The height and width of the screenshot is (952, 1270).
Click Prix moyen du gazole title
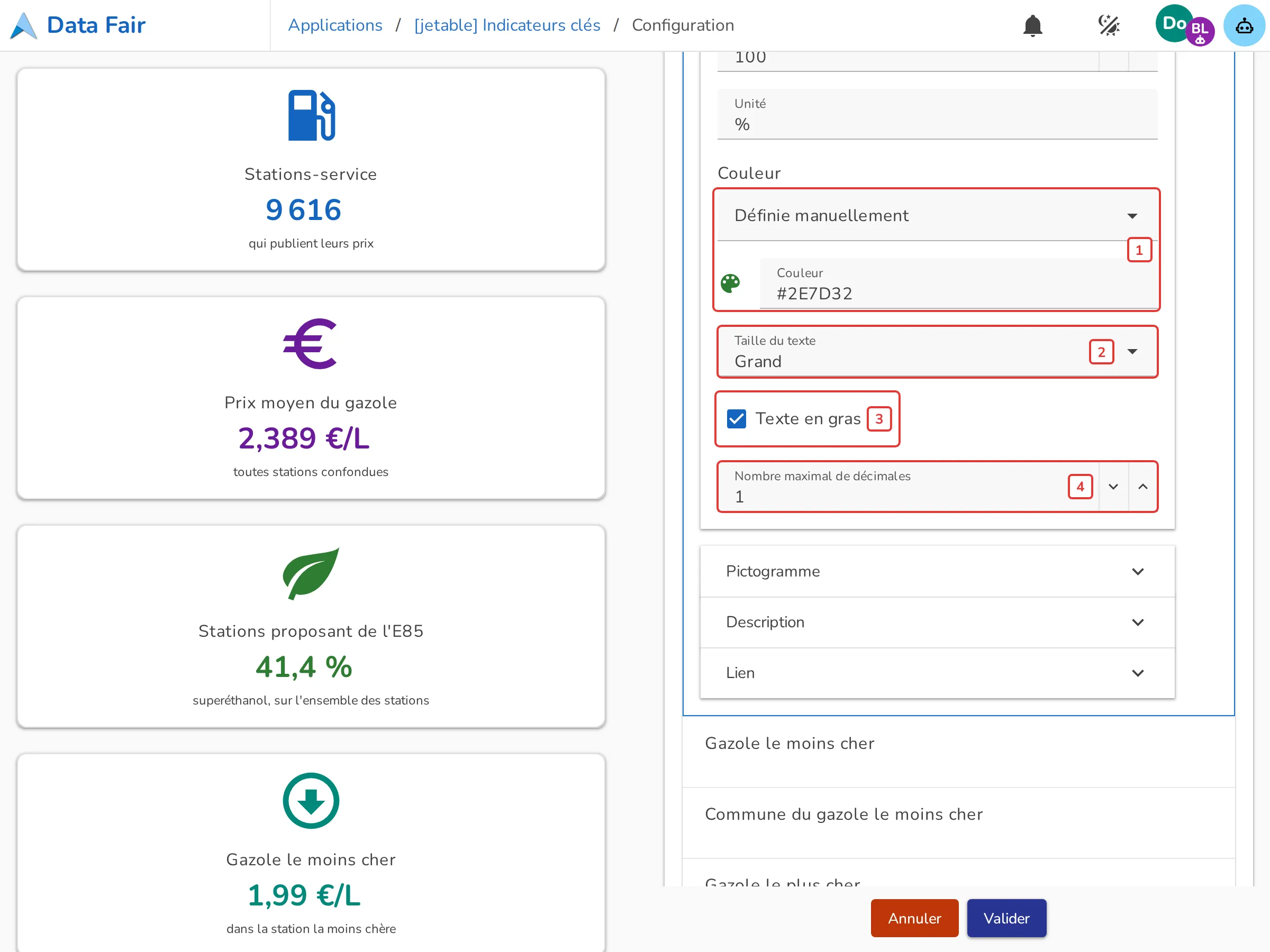point(311,403)
